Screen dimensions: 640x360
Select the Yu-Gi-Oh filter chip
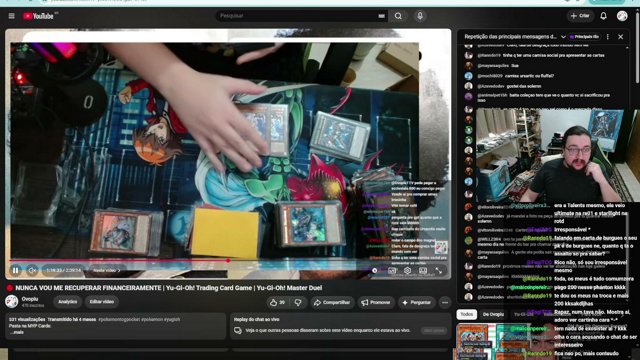pos(523,314)
